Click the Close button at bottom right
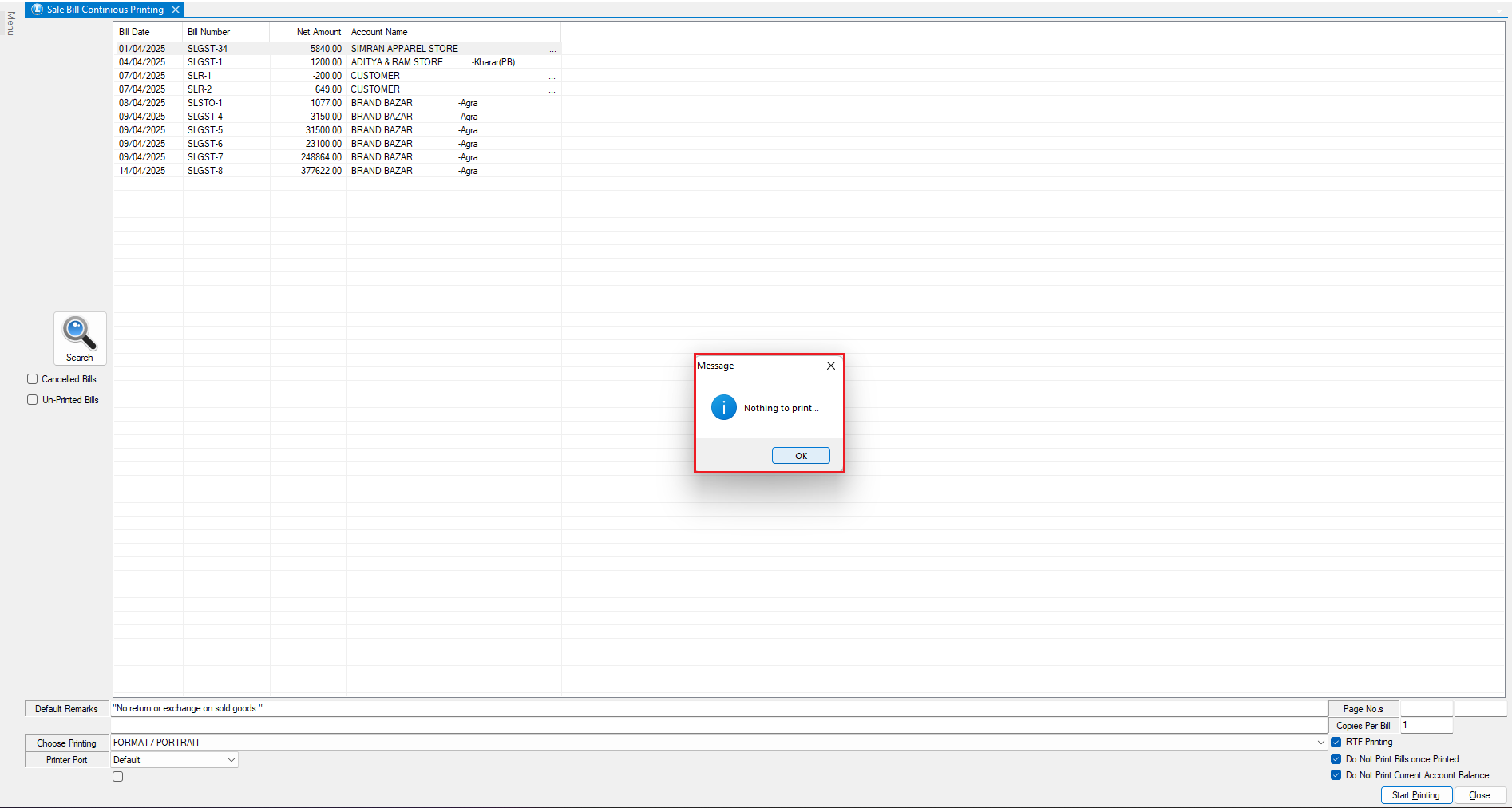1512x808 pixels. [1479, 795]
